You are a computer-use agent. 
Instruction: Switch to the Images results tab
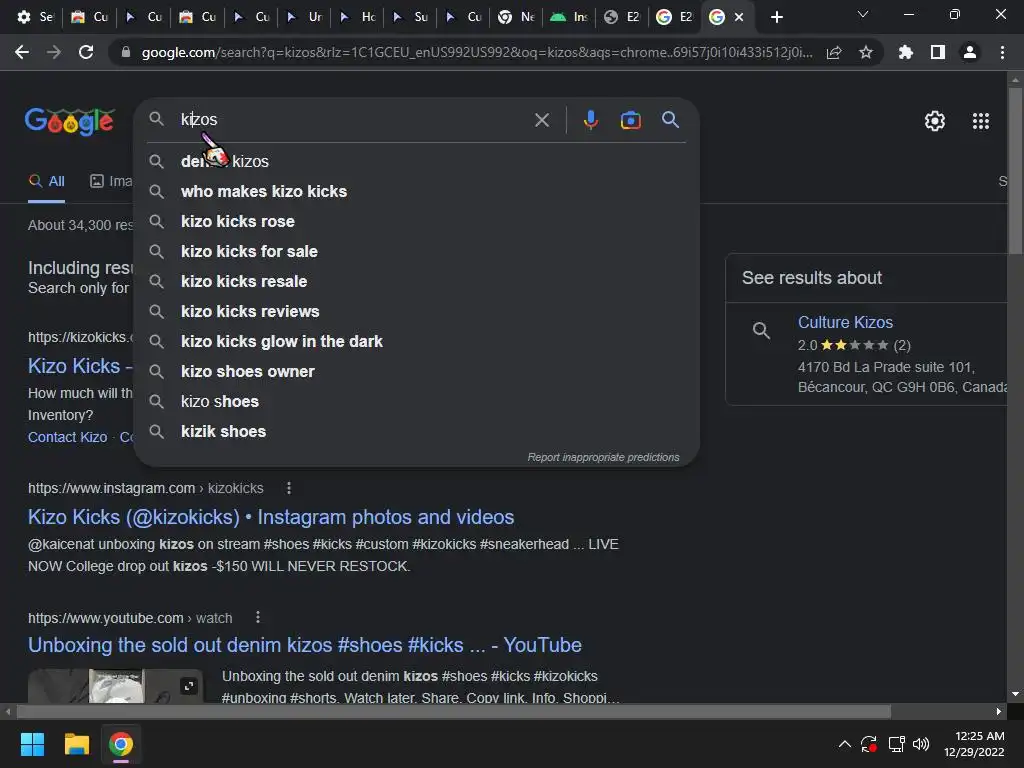click(x=111, y=181)
